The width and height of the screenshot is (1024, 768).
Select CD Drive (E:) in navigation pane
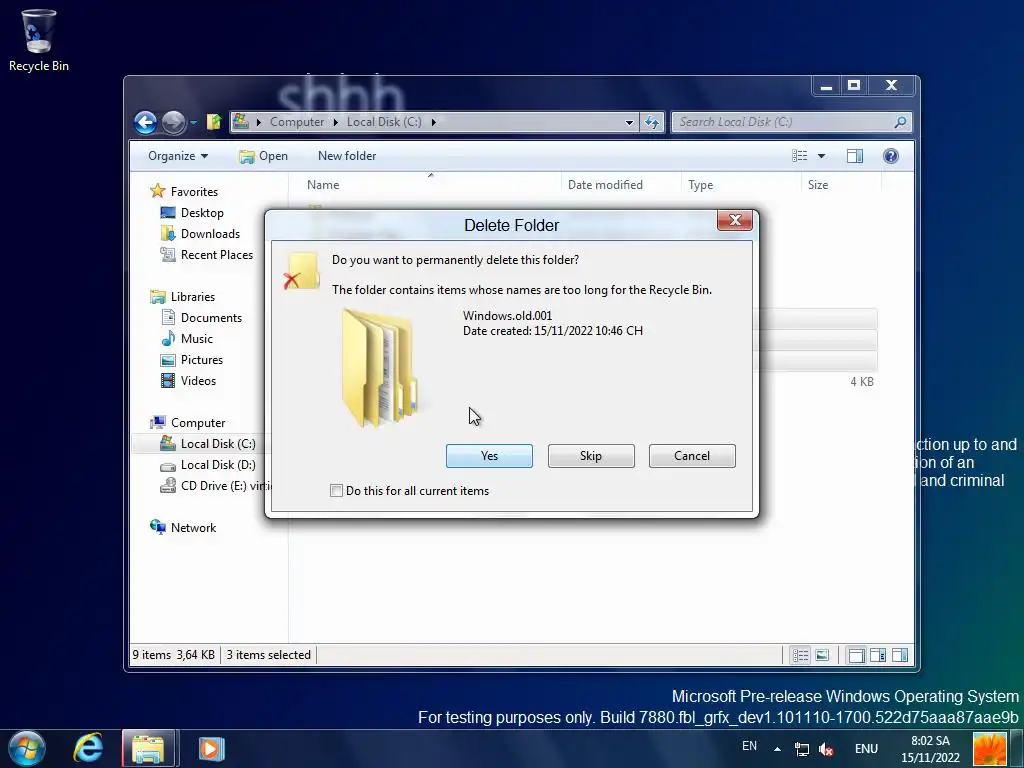pos(225,486)
